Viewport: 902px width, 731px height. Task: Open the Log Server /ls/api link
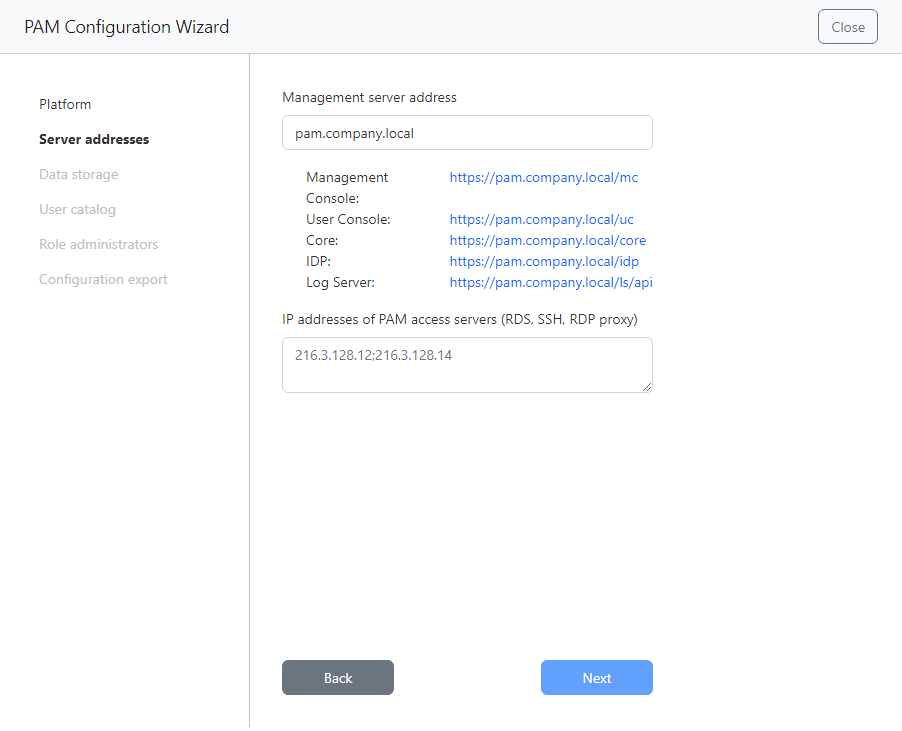tap(550, 282)
